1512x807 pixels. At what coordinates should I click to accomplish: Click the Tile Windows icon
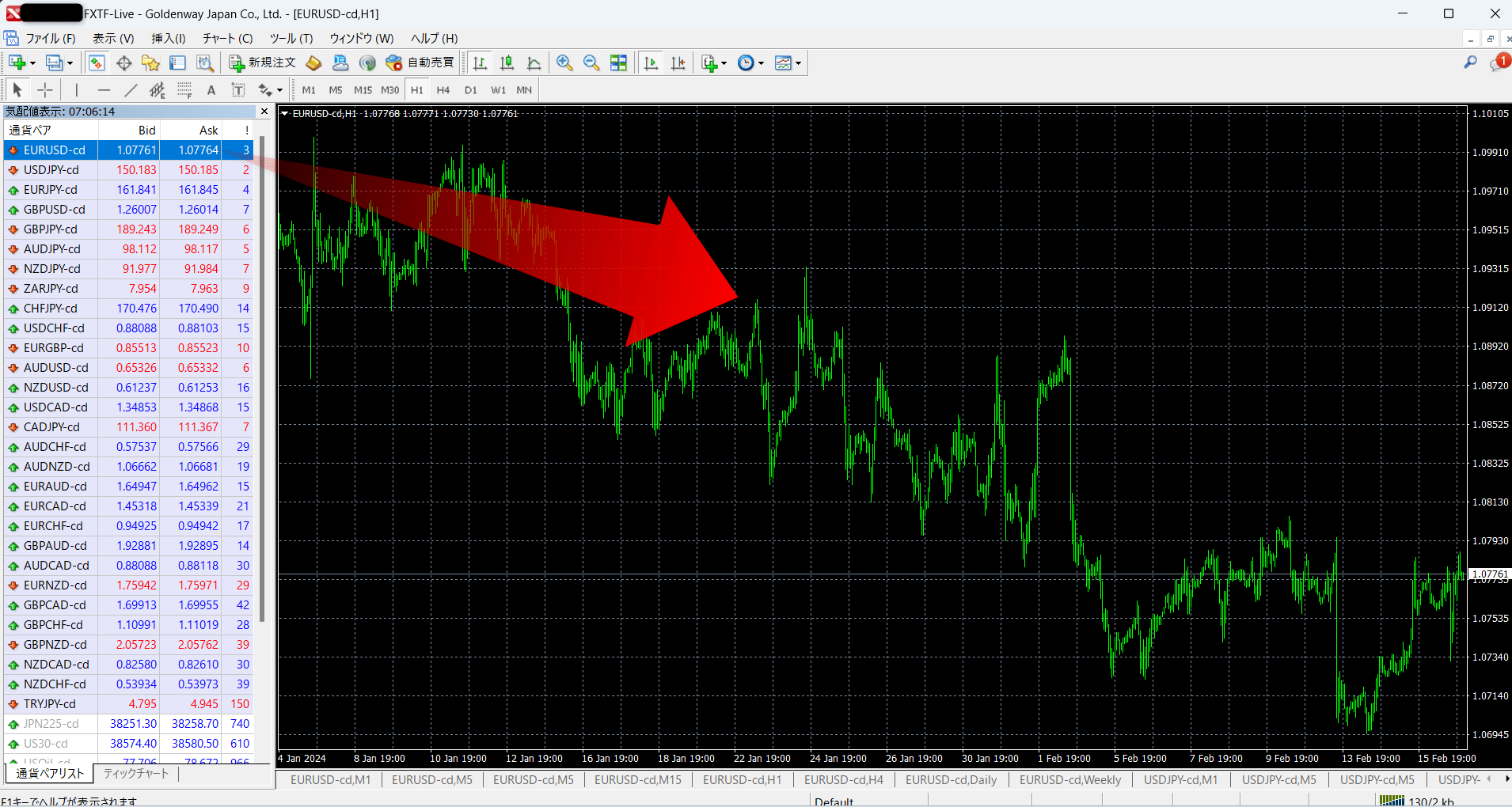618,63
